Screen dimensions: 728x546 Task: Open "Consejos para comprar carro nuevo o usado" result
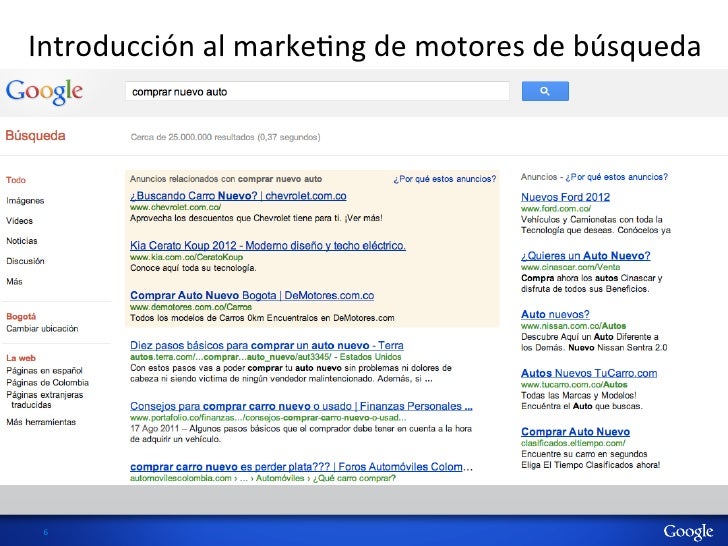[x=301, y=406]
